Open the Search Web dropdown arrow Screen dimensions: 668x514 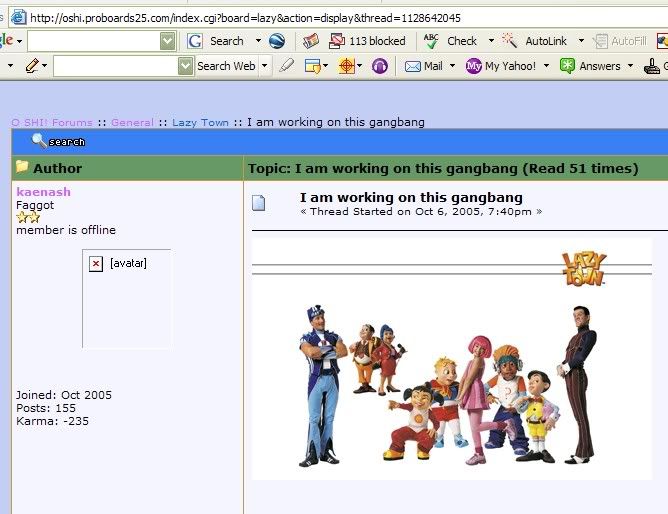click(x=265, y=66)
